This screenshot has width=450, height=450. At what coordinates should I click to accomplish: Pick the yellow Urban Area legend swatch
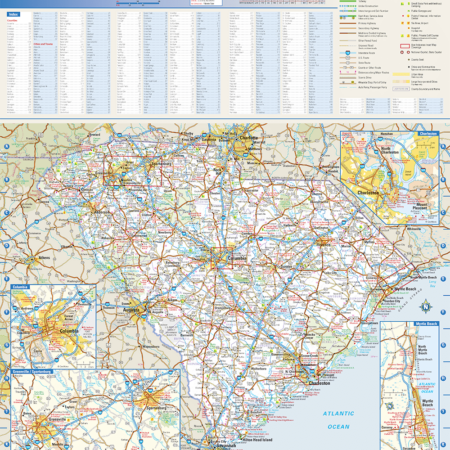pos(401,75)
